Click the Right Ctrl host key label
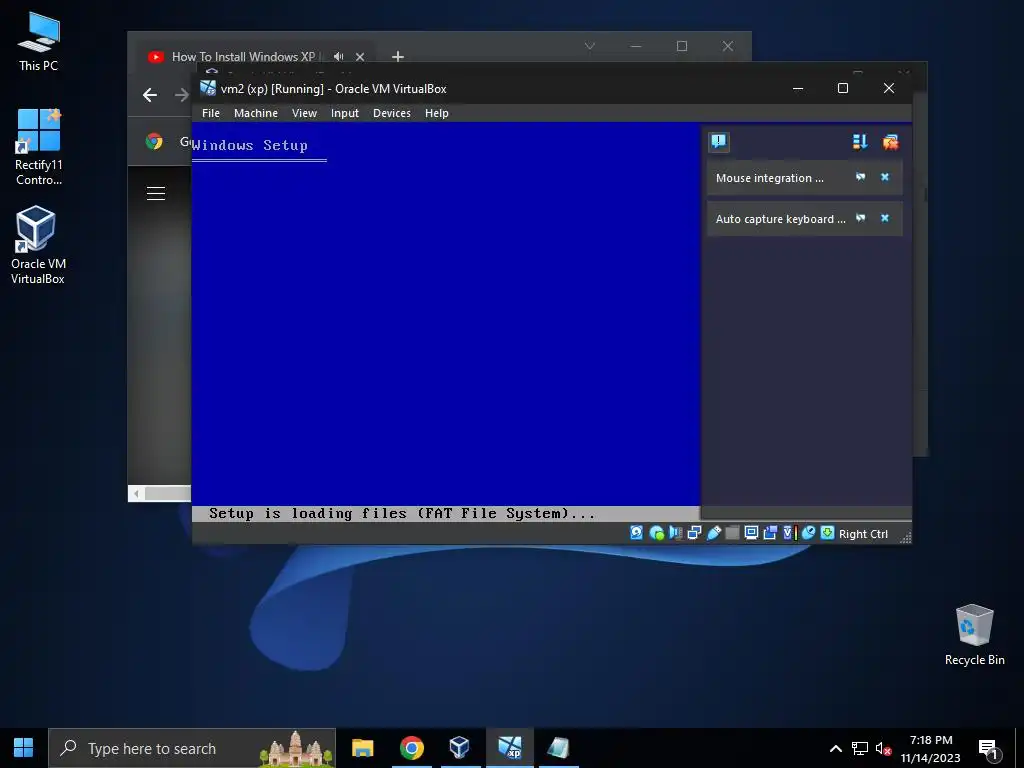 pyautogui.click(x=863, y=534)
